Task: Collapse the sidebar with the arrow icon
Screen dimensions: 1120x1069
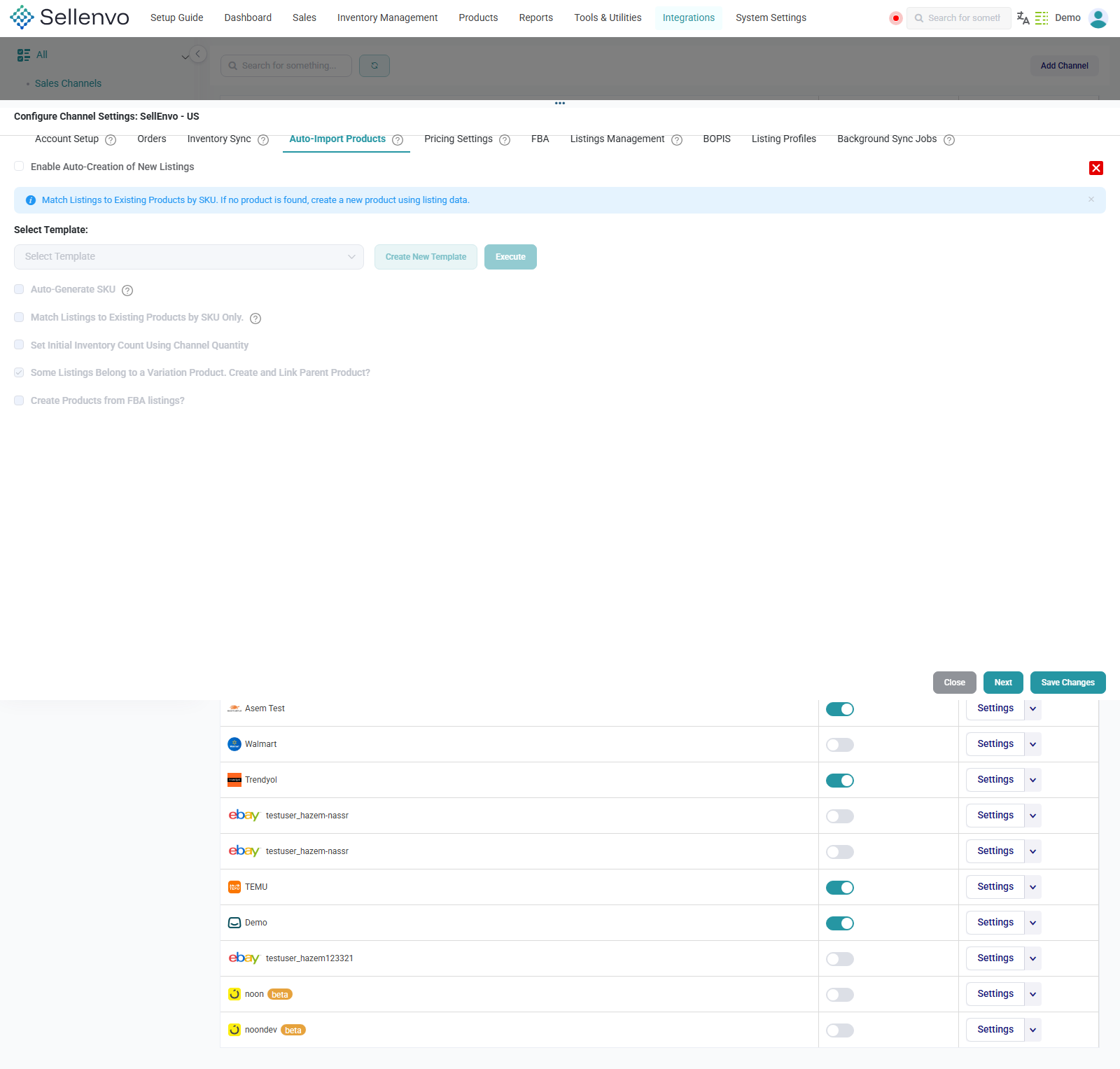Action: 198,54
